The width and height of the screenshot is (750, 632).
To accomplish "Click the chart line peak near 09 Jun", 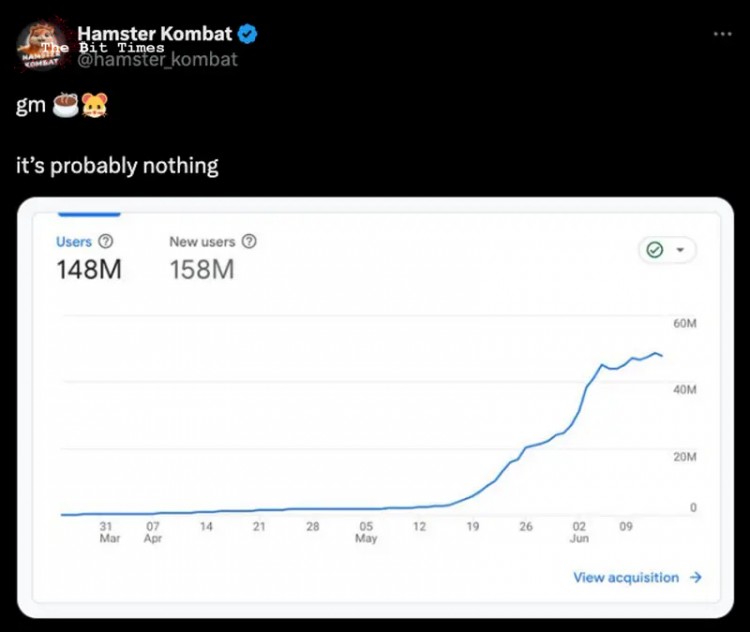I will (x=655, y=353).
